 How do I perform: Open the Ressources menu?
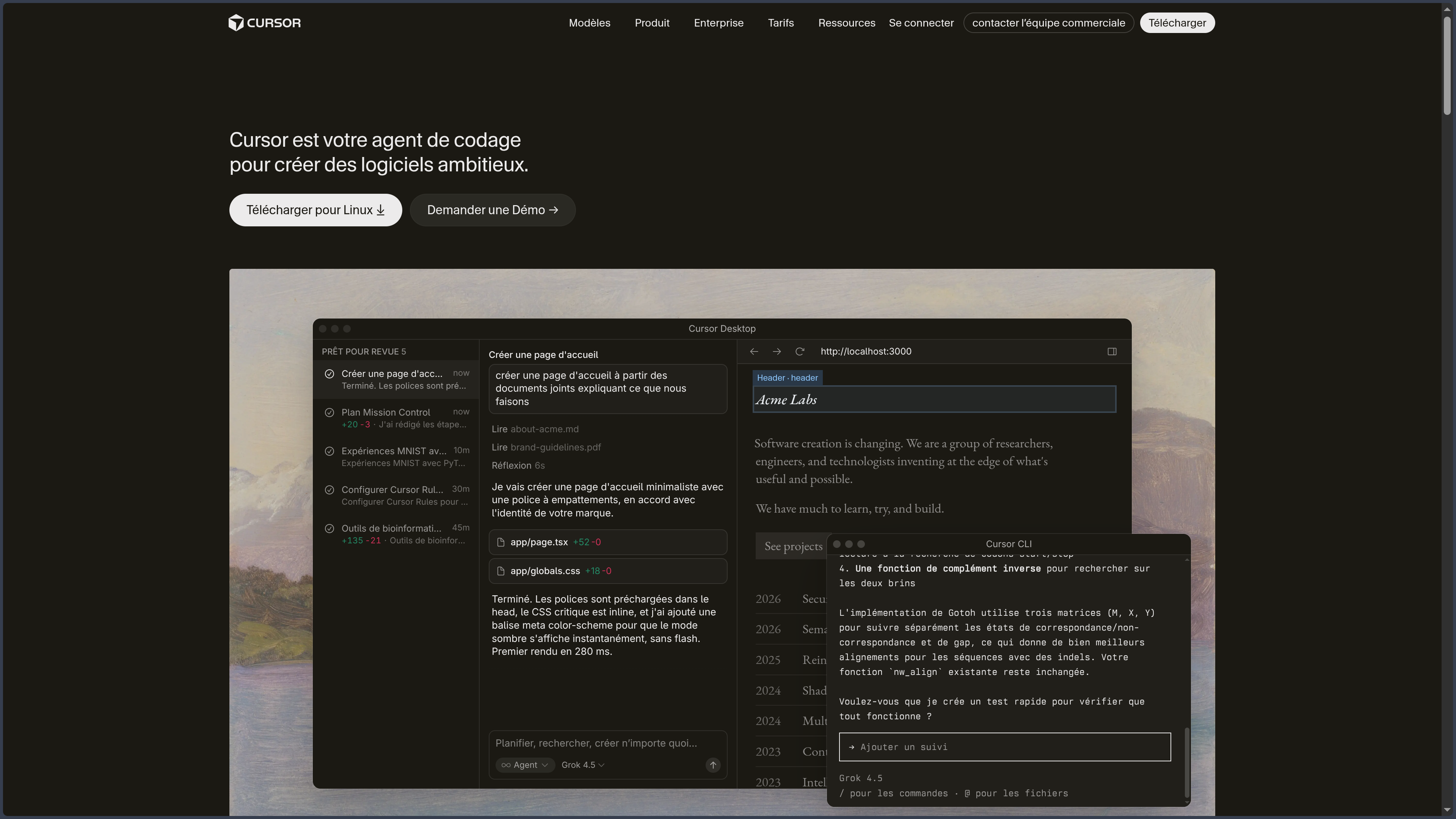coord(847,23)
